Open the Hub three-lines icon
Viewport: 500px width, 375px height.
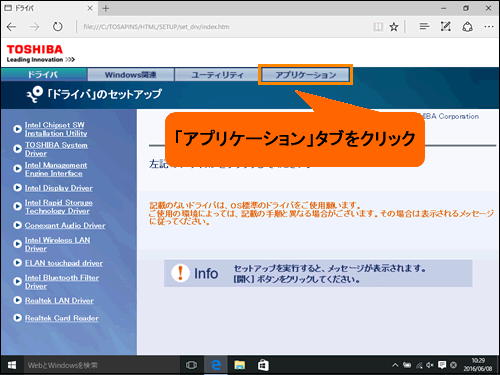point(424,26)
